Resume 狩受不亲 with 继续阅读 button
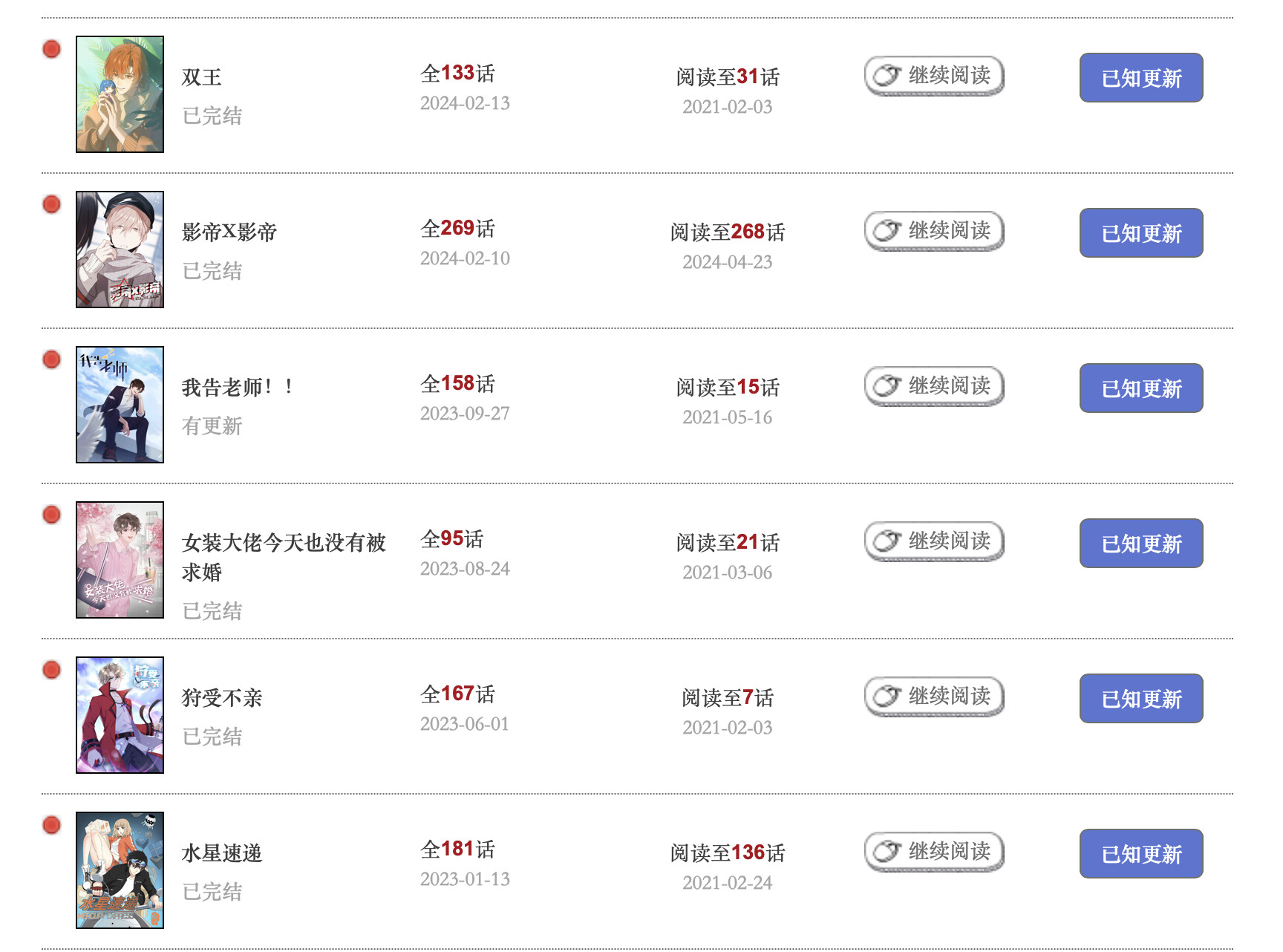The width and height of the screenshot is (1283, 952). pos(934,697)
